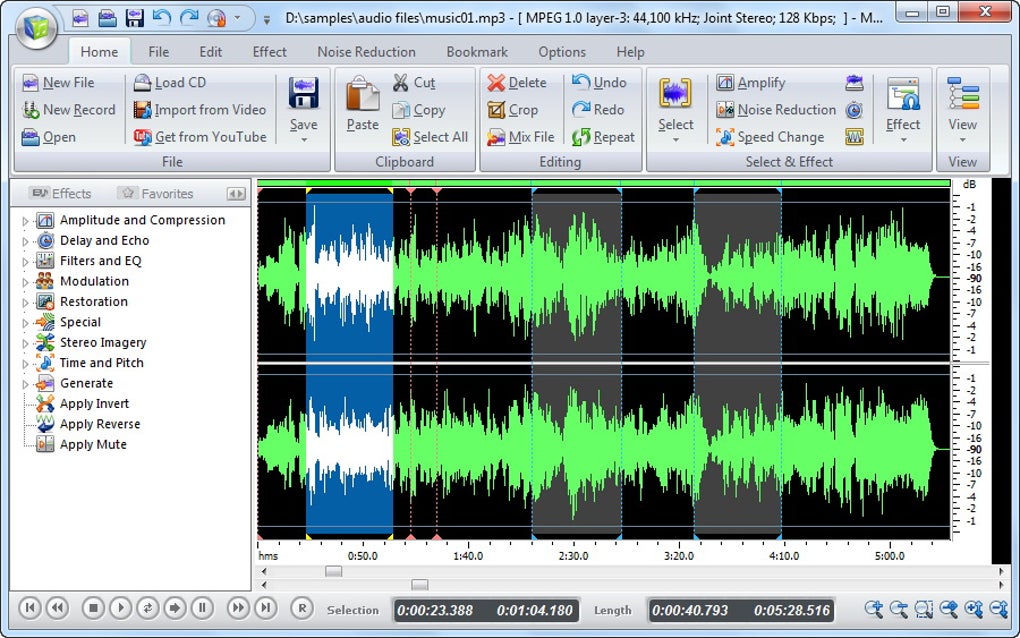
Task: Toggle loop playback mode
Action: point(148,607)
